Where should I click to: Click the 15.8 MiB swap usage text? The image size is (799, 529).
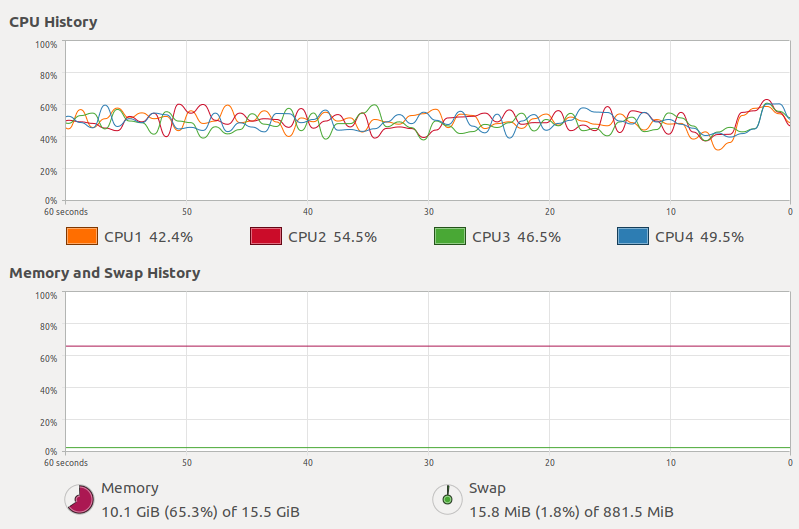tap(571, 512)
